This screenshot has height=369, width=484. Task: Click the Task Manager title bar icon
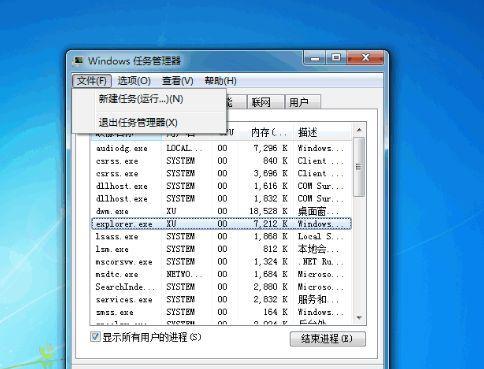pyautogui.click(x=79, y=61)
